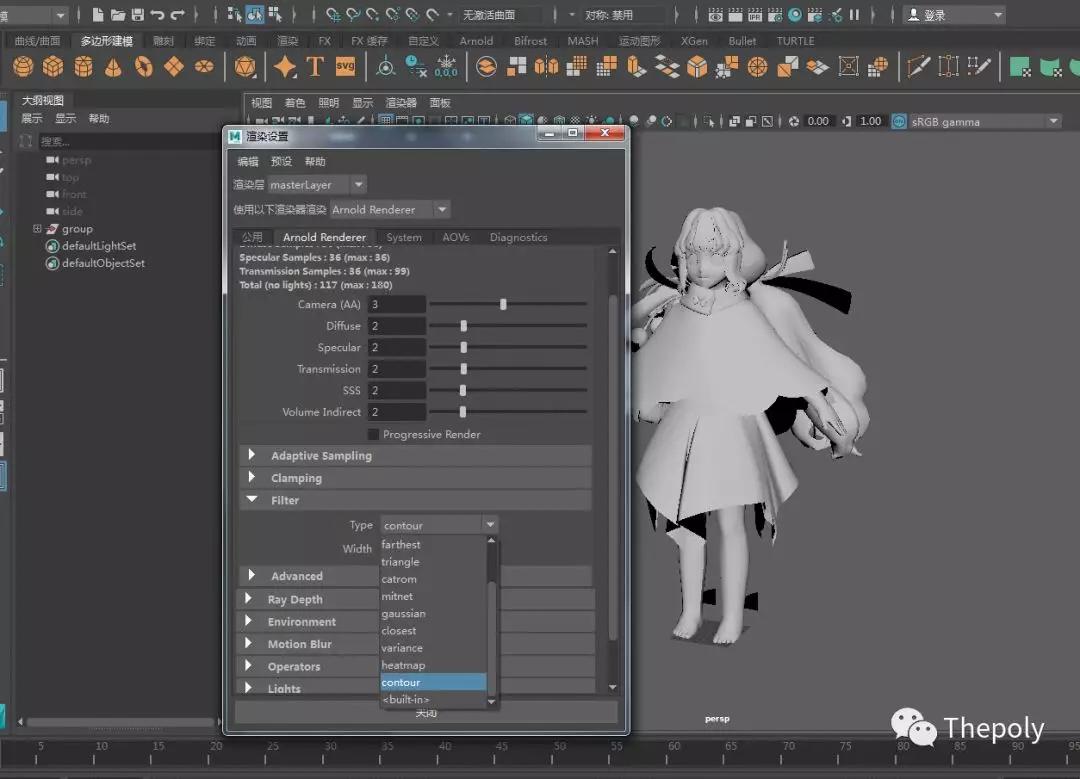This screenshot has width=1080, height=779.
Task: Click the polygon cylinder shelf icon
Action: point(84,67)
